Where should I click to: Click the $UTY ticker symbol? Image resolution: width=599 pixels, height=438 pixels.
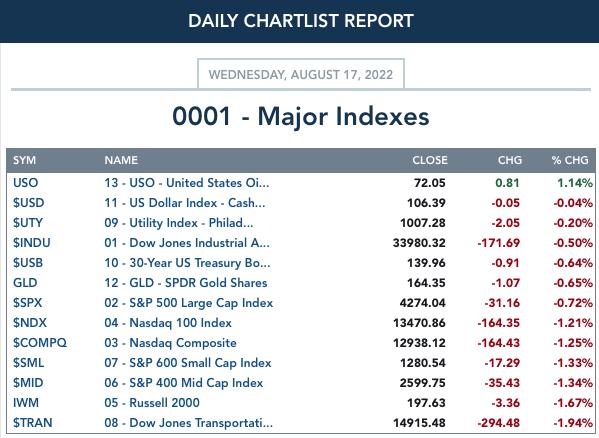click(28, 223)
